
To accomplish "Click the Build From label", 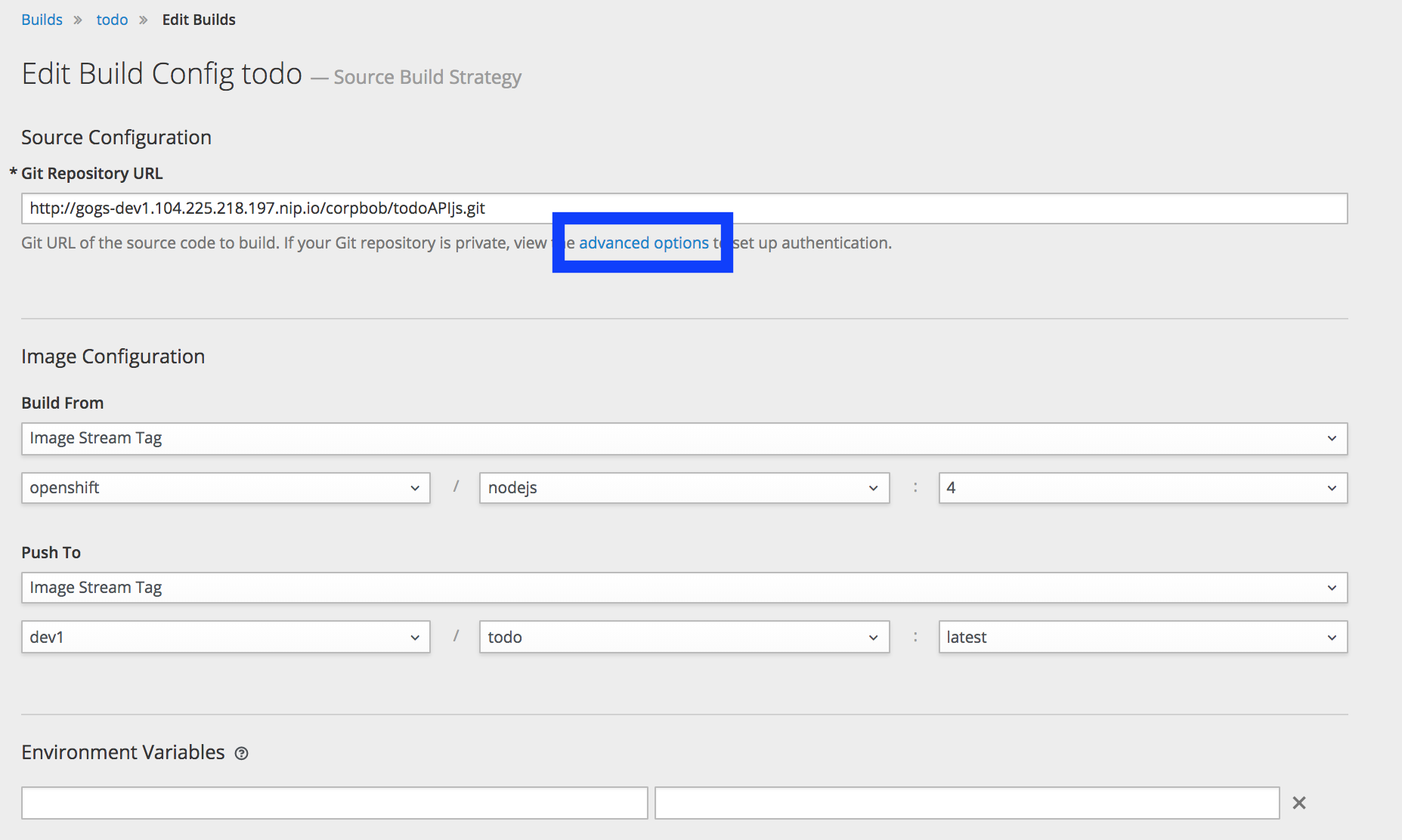I will (63, 403).
